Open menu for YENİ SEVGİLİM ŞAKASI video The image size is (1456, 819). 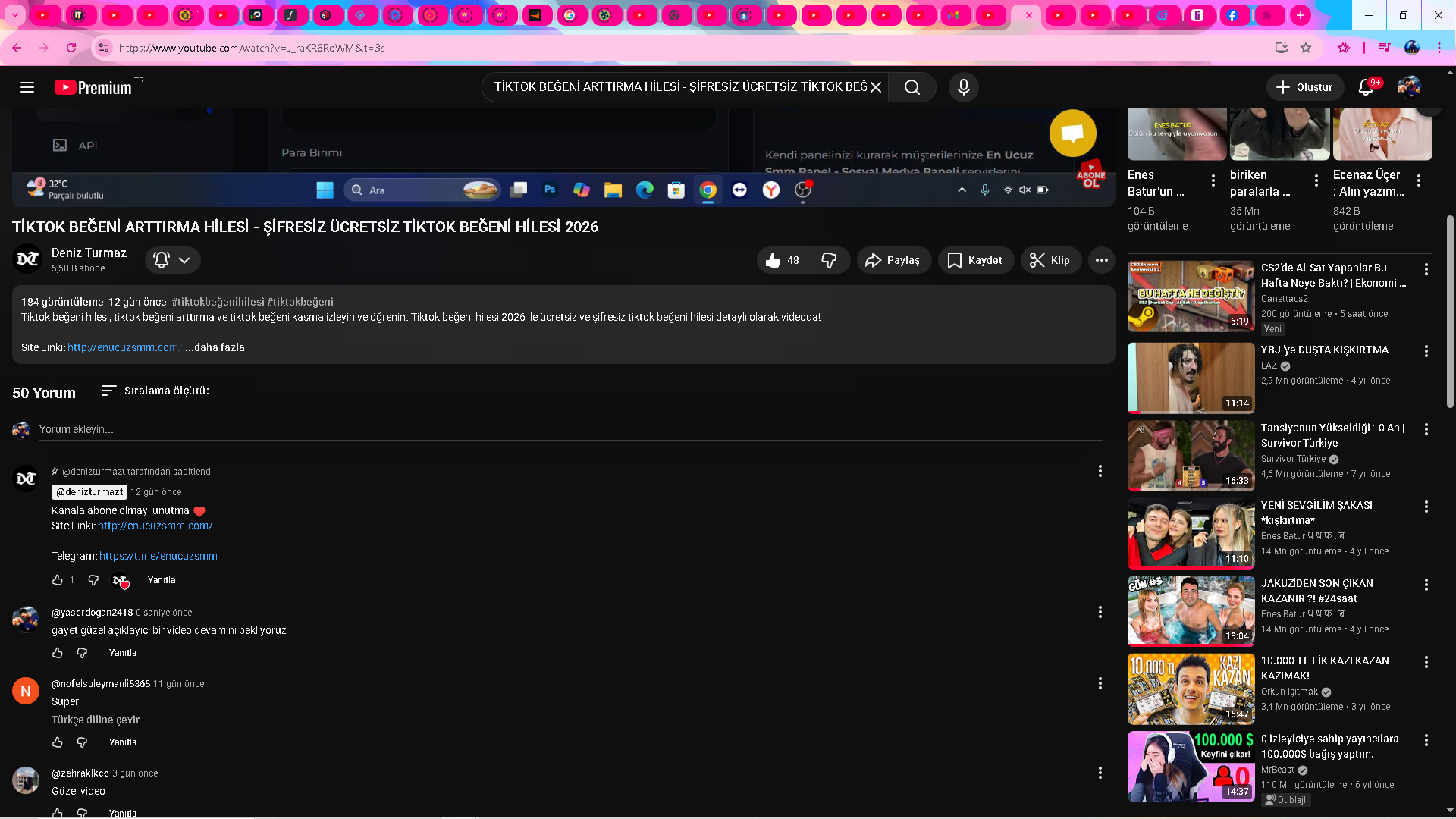pyautogui.click(x=1426, y=507)
